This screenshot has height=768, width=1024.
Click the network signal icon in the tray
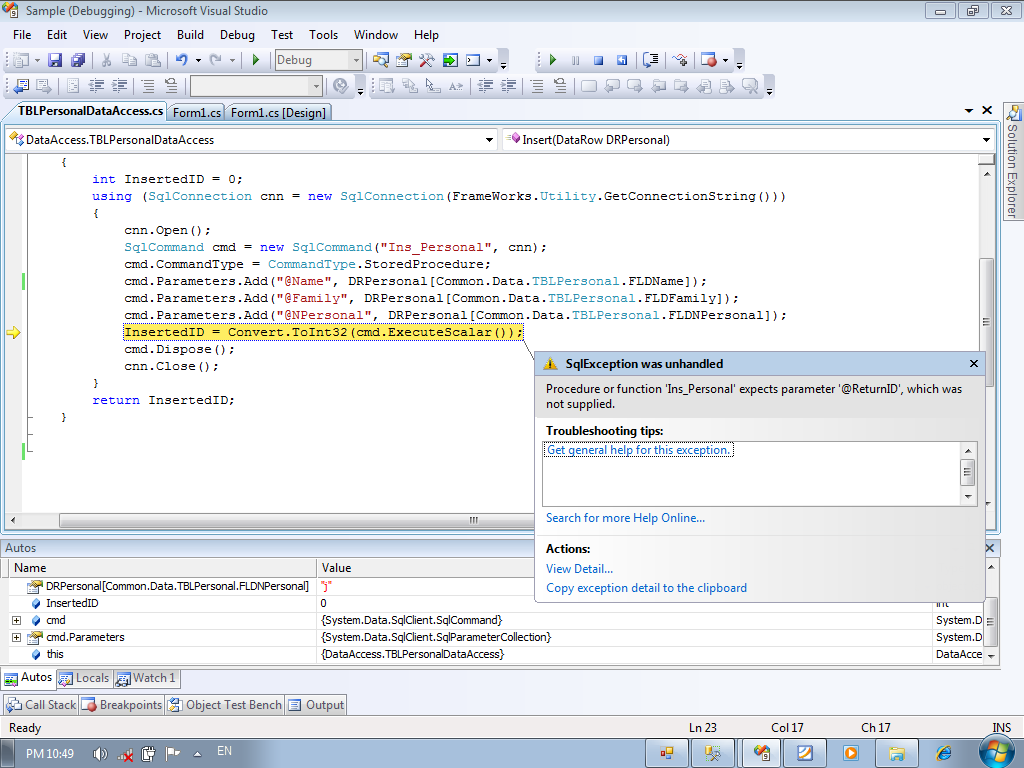tap(125, 754)
